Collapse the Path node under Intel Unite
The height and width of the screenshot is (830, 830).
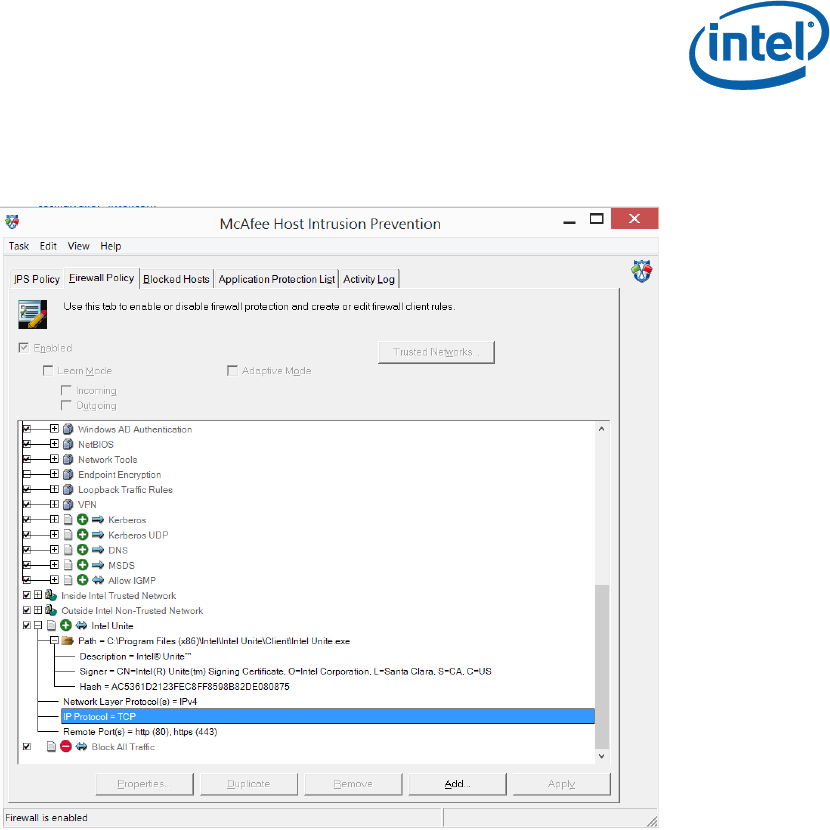pos(54,640)
